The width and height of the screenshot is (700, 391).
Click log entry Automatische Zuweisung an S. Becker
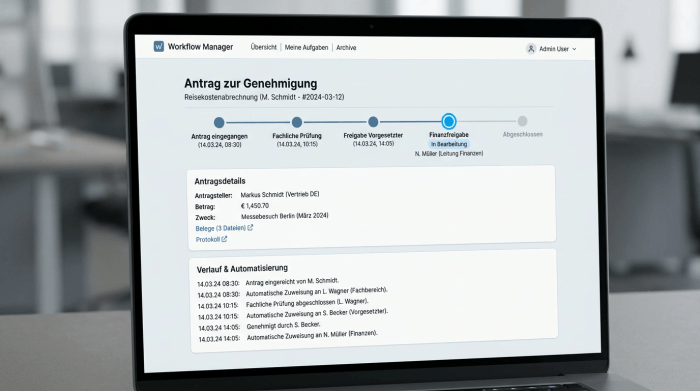(317, 313)
